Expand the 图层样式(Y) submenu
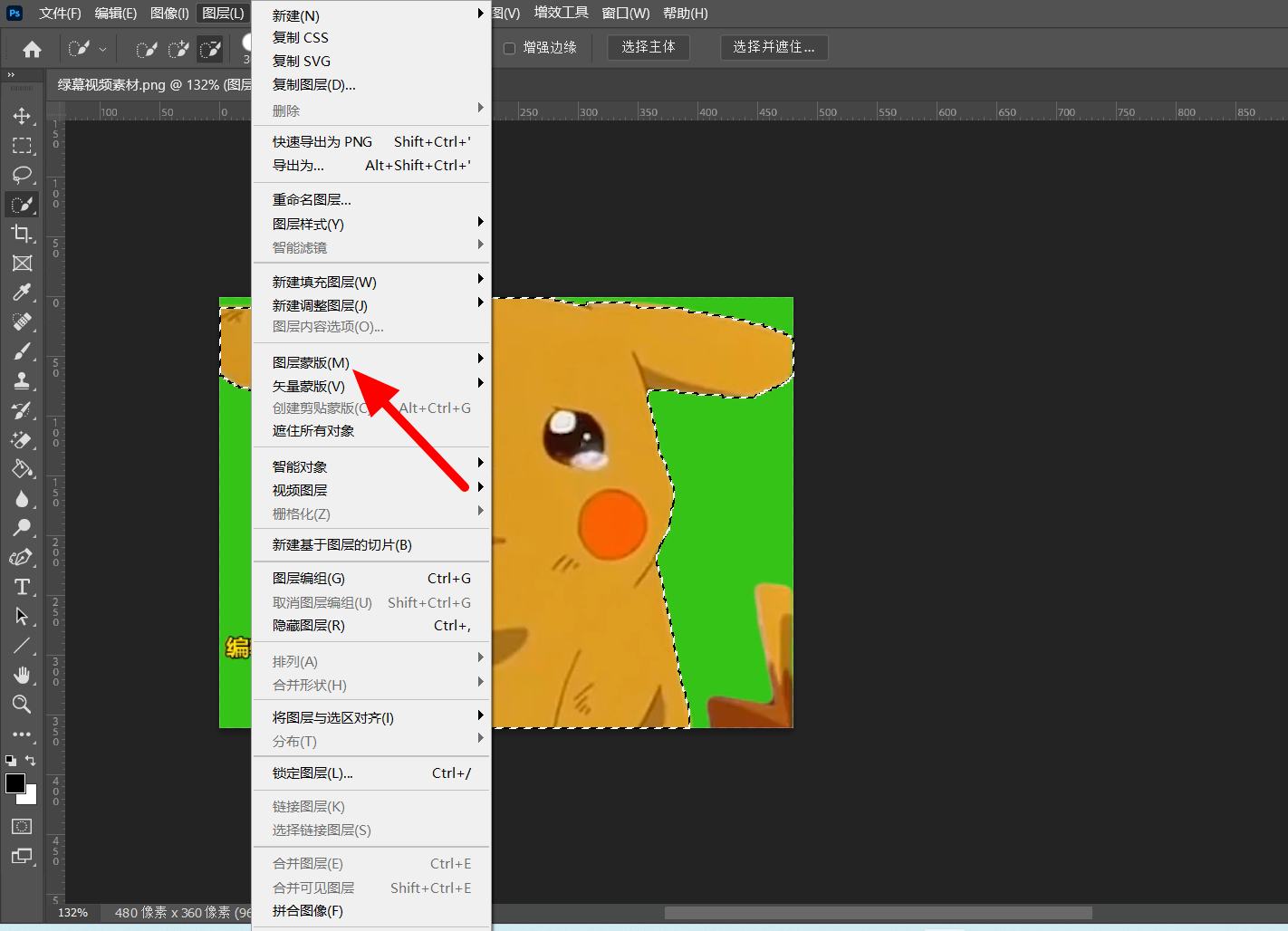This screenshot has height=931, width=1288. click(371, 224)
